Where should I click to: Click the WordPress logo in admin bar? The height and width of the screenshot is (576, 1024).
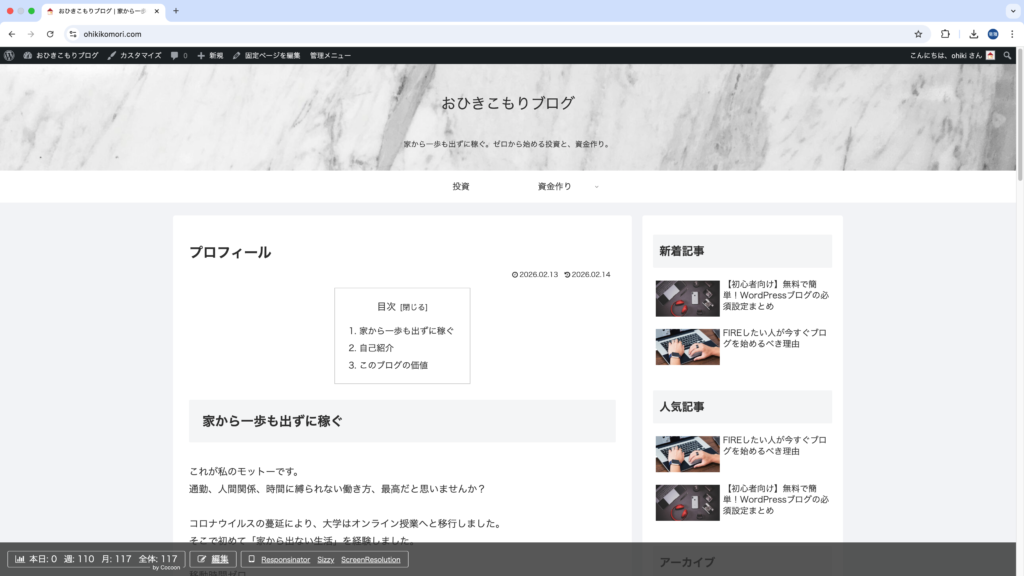[9, 56]
